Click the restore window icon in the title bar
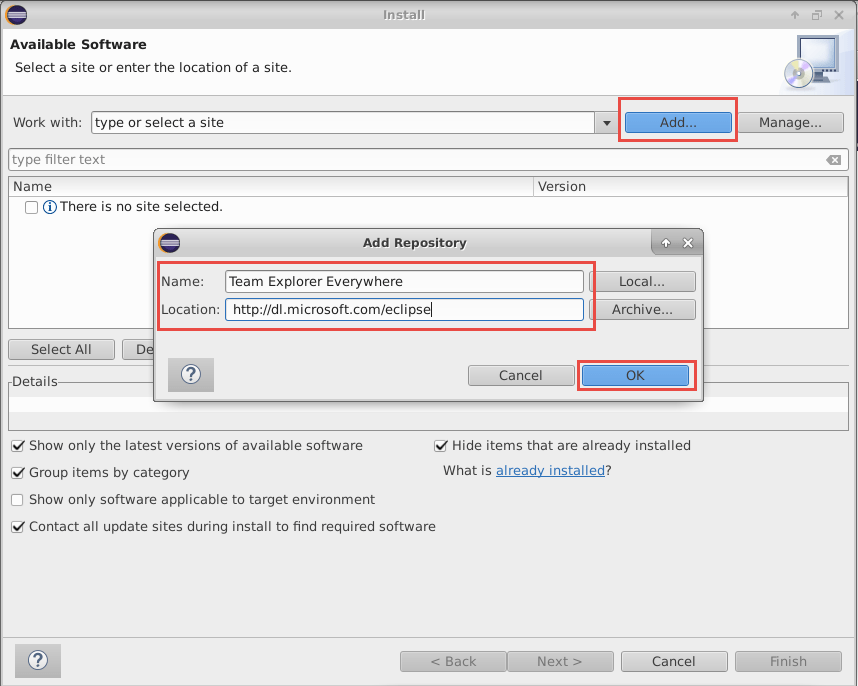 click(816, 14)
